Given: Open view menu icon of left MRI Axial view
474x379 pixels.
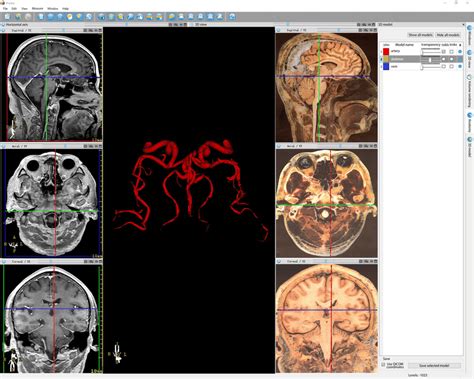Looking at the screenshot, I should (x=4, y=146).
